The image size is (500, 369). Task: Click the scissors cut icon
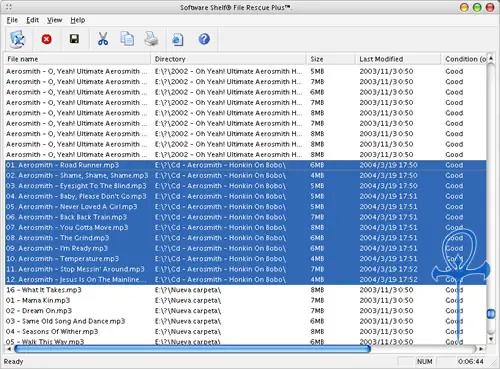(103, 39)
